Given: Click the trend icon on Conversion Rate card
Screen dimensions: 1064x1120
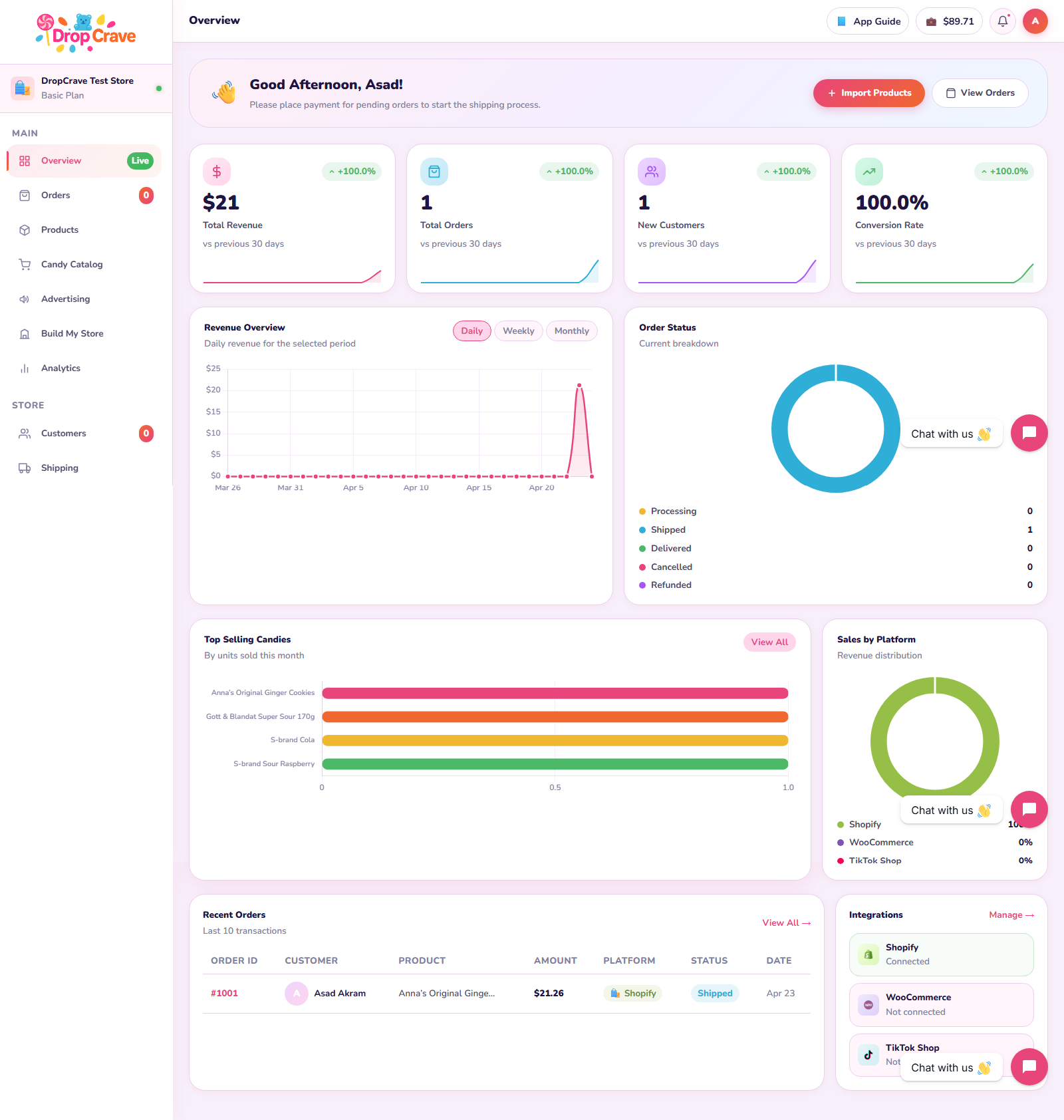Looking at the screenshot, I should pyautogui.click(x=869, y=172).
